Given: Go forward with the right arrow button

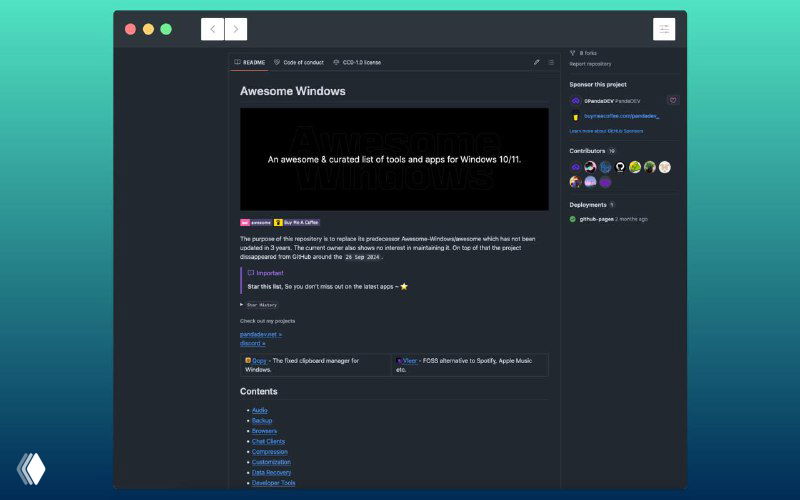Looking at the screenshot, I should (236, 29).
